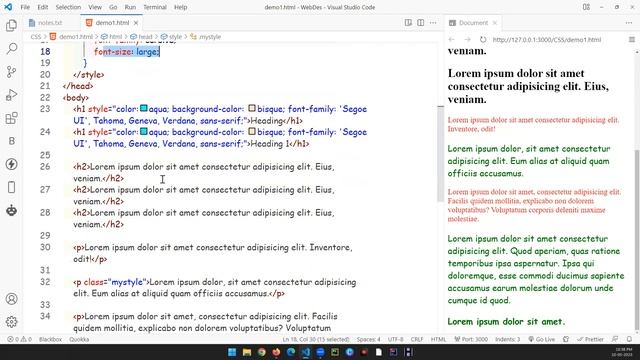Customize Layout icon in title bar
The image size is (640, 360).
click(x=586, y=7)
